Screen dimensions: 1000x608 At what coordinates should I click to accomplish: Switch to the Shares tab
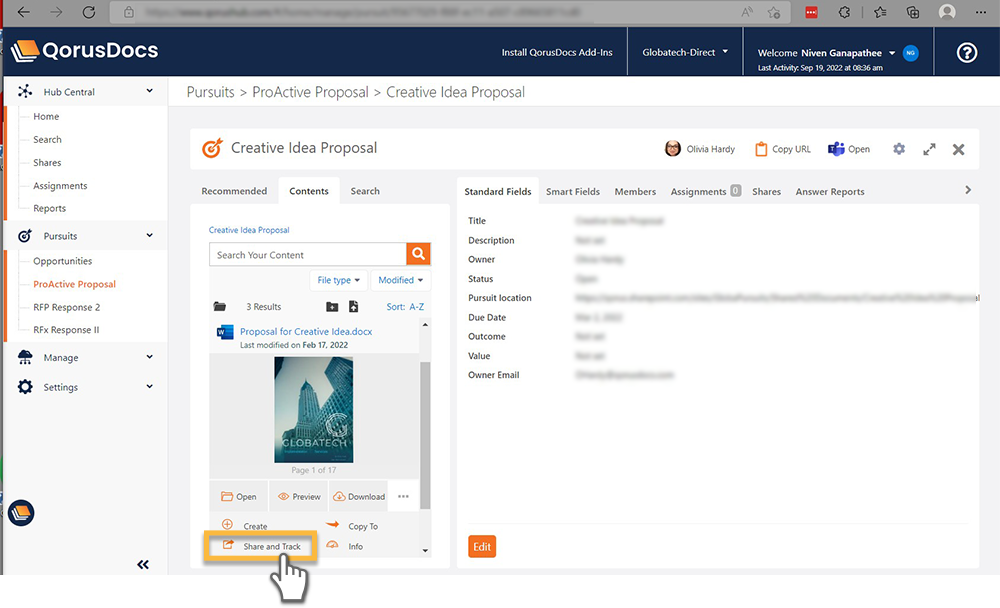click(x=766, y=191)
